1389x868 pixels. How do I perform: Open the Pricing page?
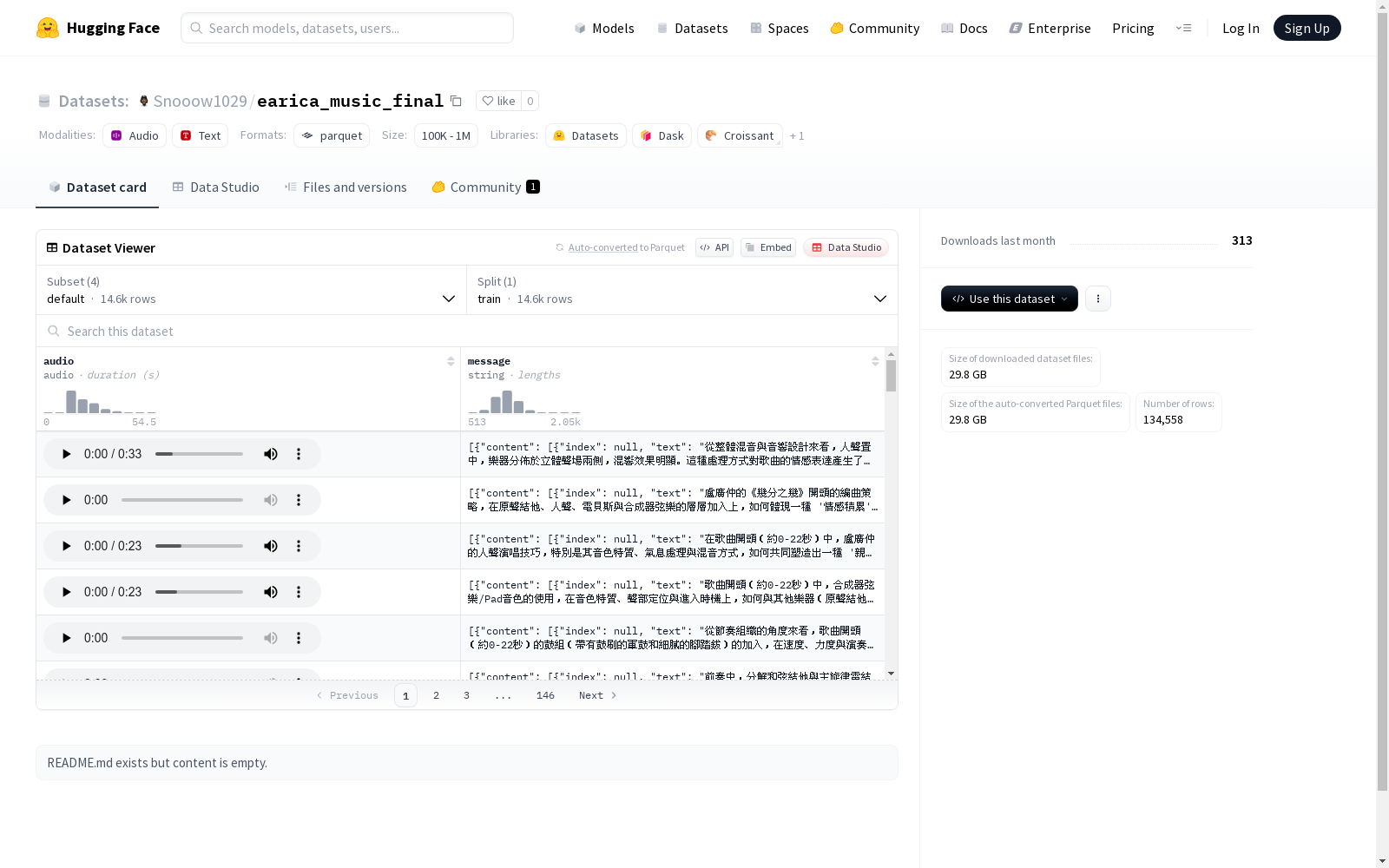coord(1133,28)
